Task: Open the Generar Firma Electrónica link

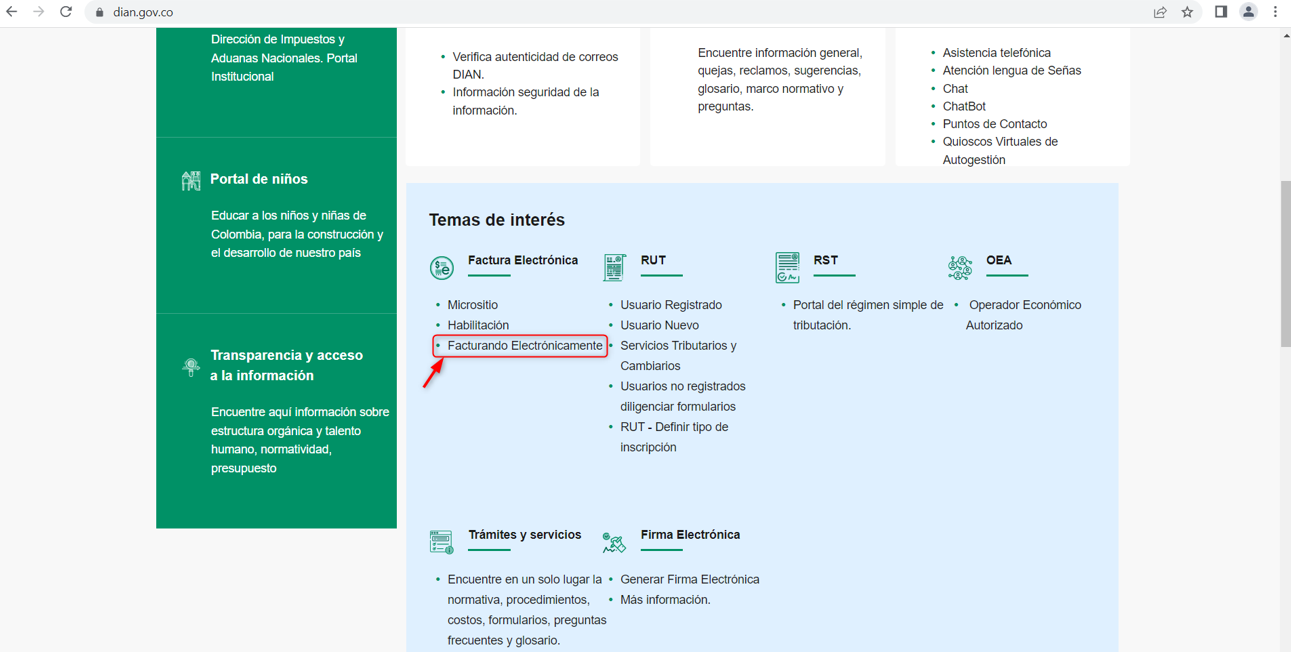Action: tap(689, 579)
